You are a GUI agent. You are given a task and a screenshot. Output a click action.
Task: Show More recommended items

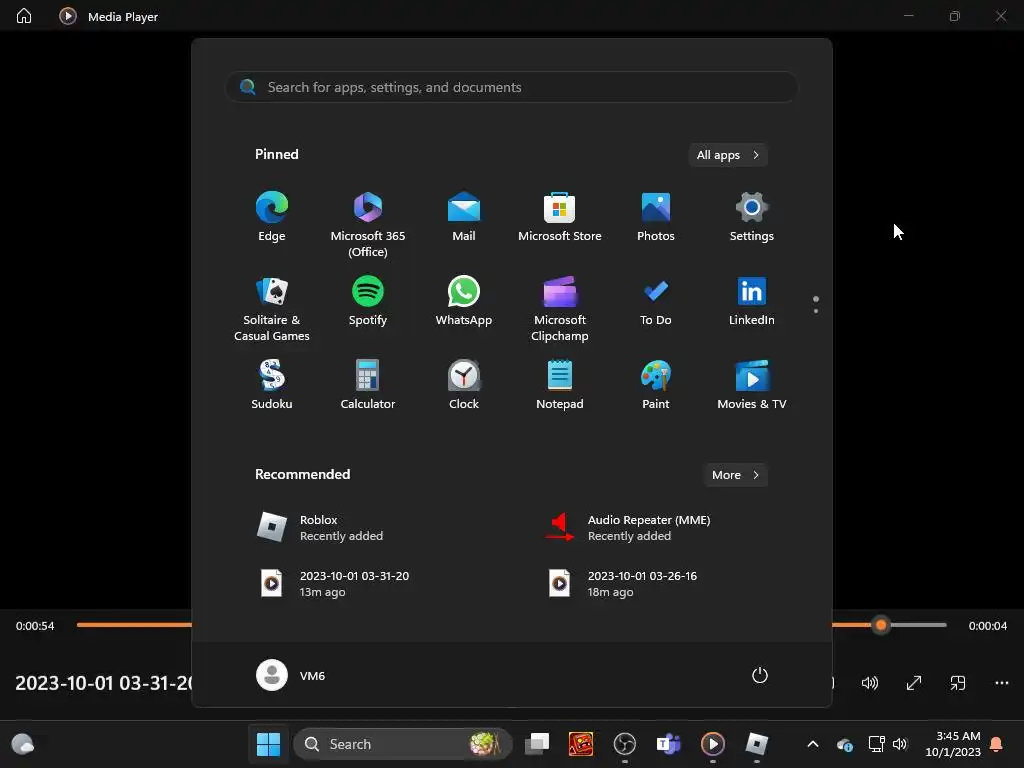735,475
